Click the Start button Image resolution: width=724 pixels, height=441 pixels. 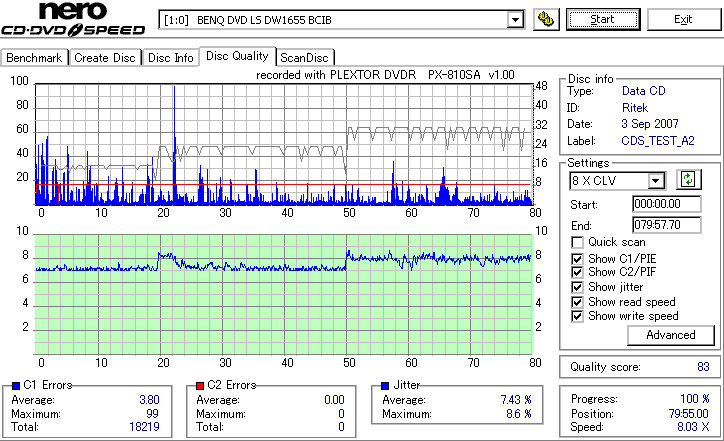[x=603, y=19]
